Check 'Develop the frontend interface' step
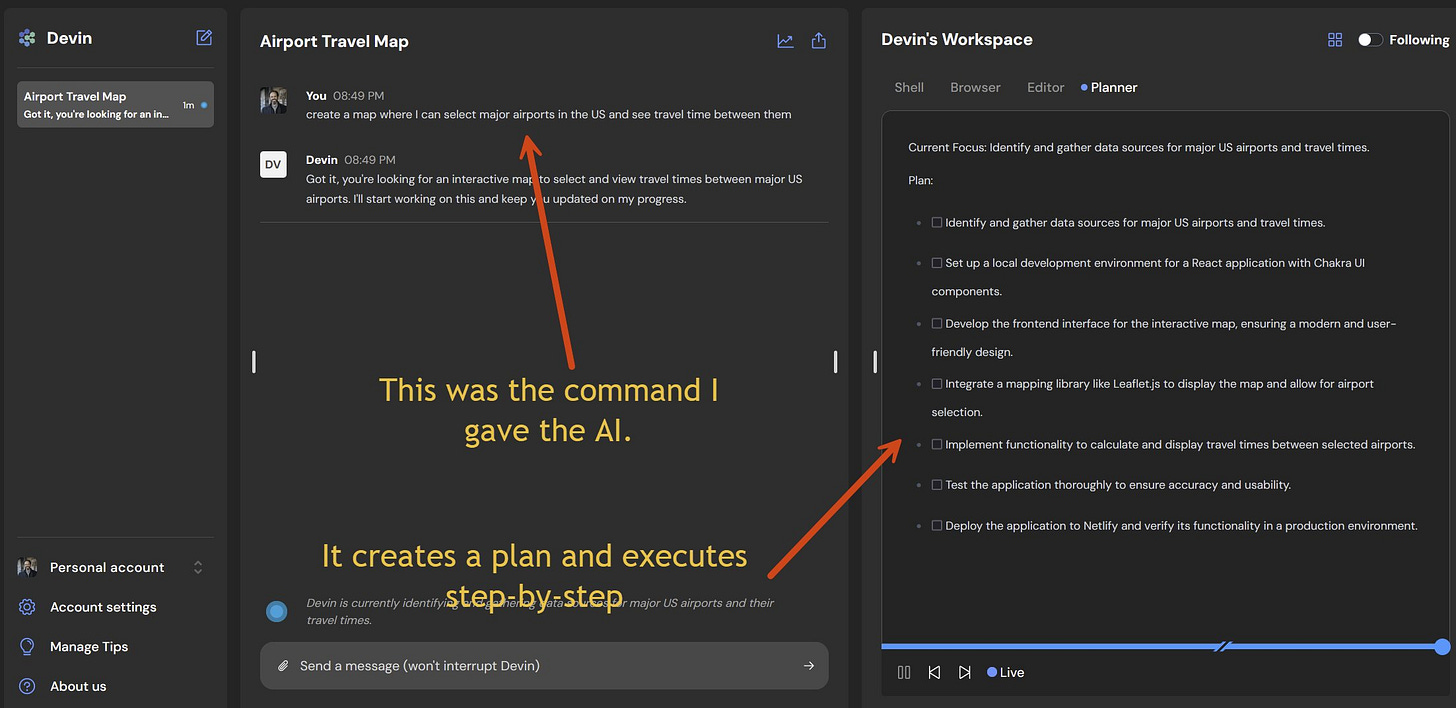This screenshot has width=1456, height=708. [937, 324]
